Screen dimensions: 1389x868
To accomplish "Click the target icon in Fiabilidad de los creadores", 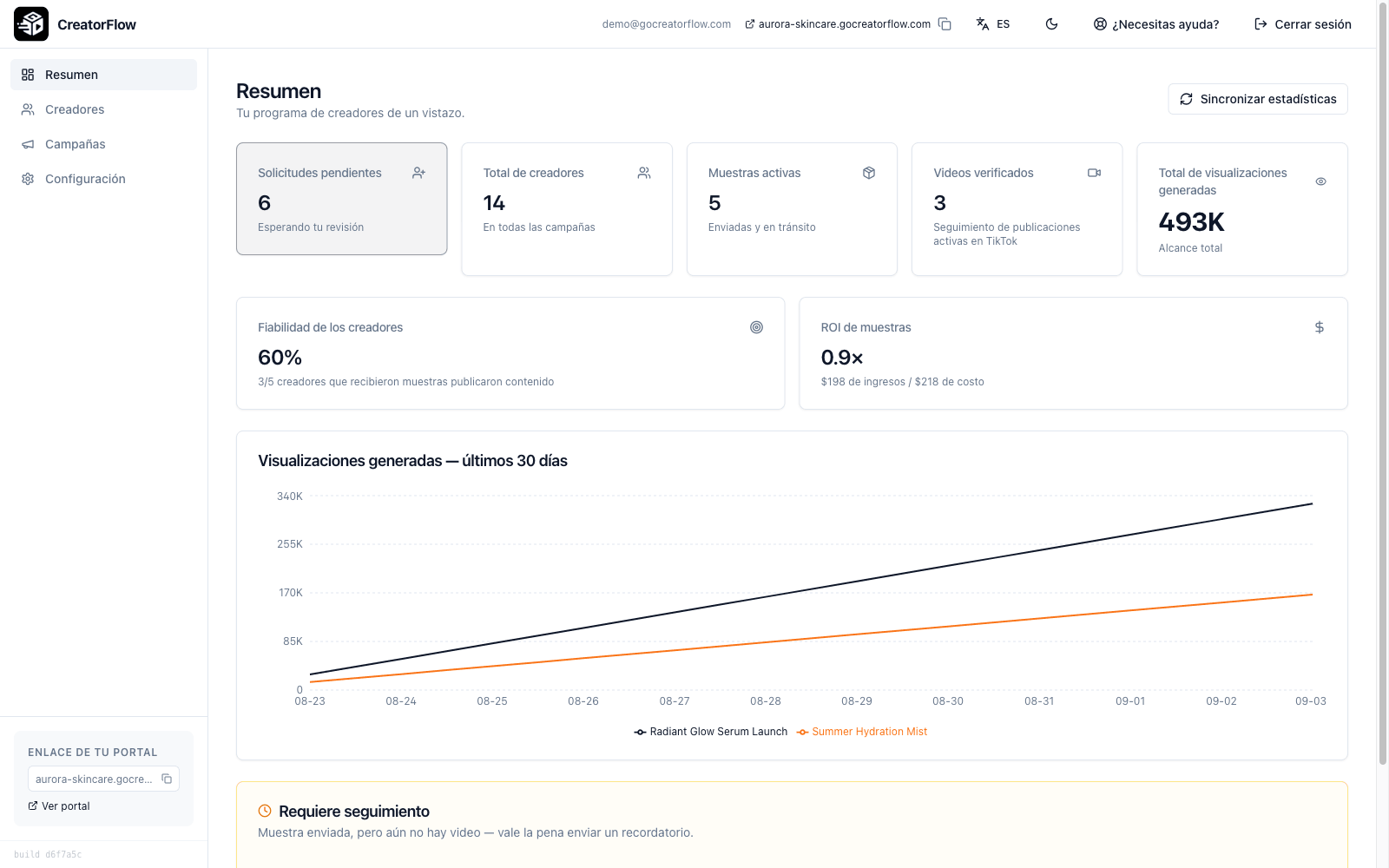I will pyautogui.click(x=757, y=327).
